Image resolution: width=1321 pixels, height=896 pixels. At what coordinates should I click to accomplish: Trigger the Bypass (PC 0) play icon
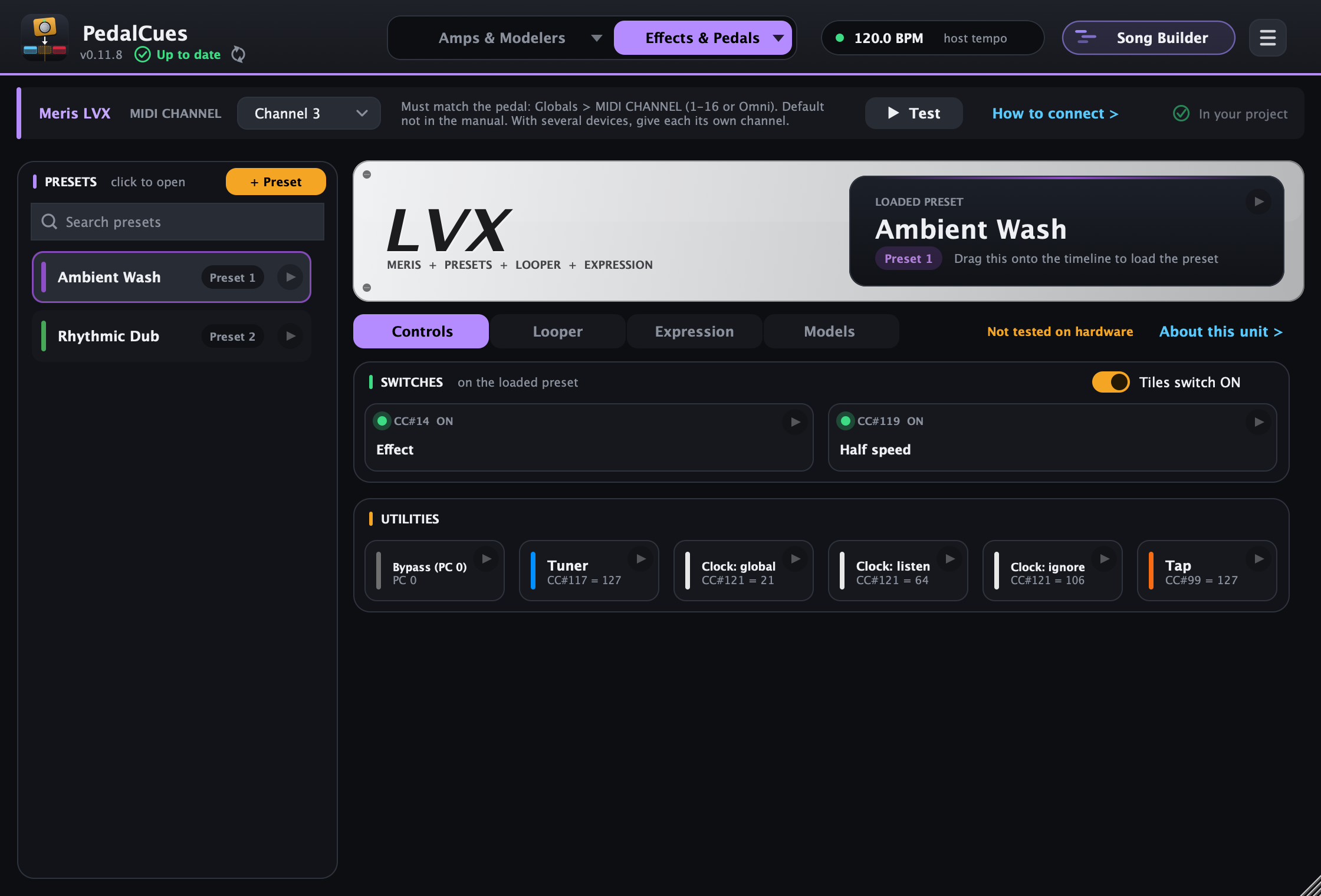(x=486, y=558)
